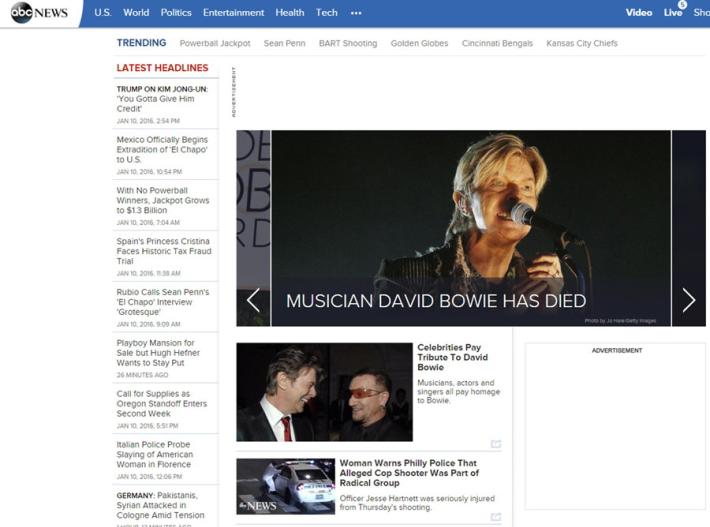Open Celebrities Pay Tribute To David Bowie
This screenshot has height=527, width=710.
452,357
